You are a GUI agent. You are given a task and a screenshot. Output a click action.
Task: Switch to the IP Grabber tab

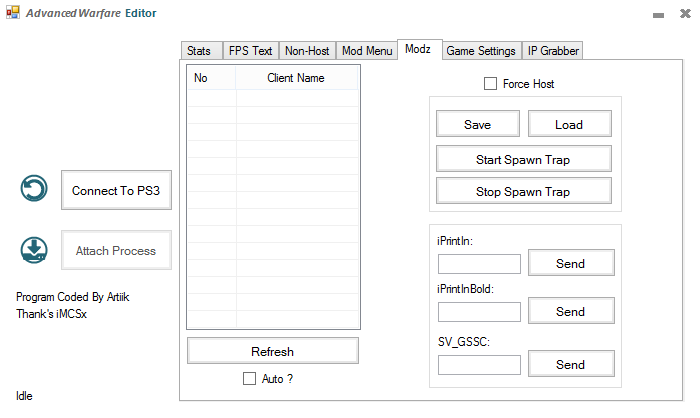[553, 50]
